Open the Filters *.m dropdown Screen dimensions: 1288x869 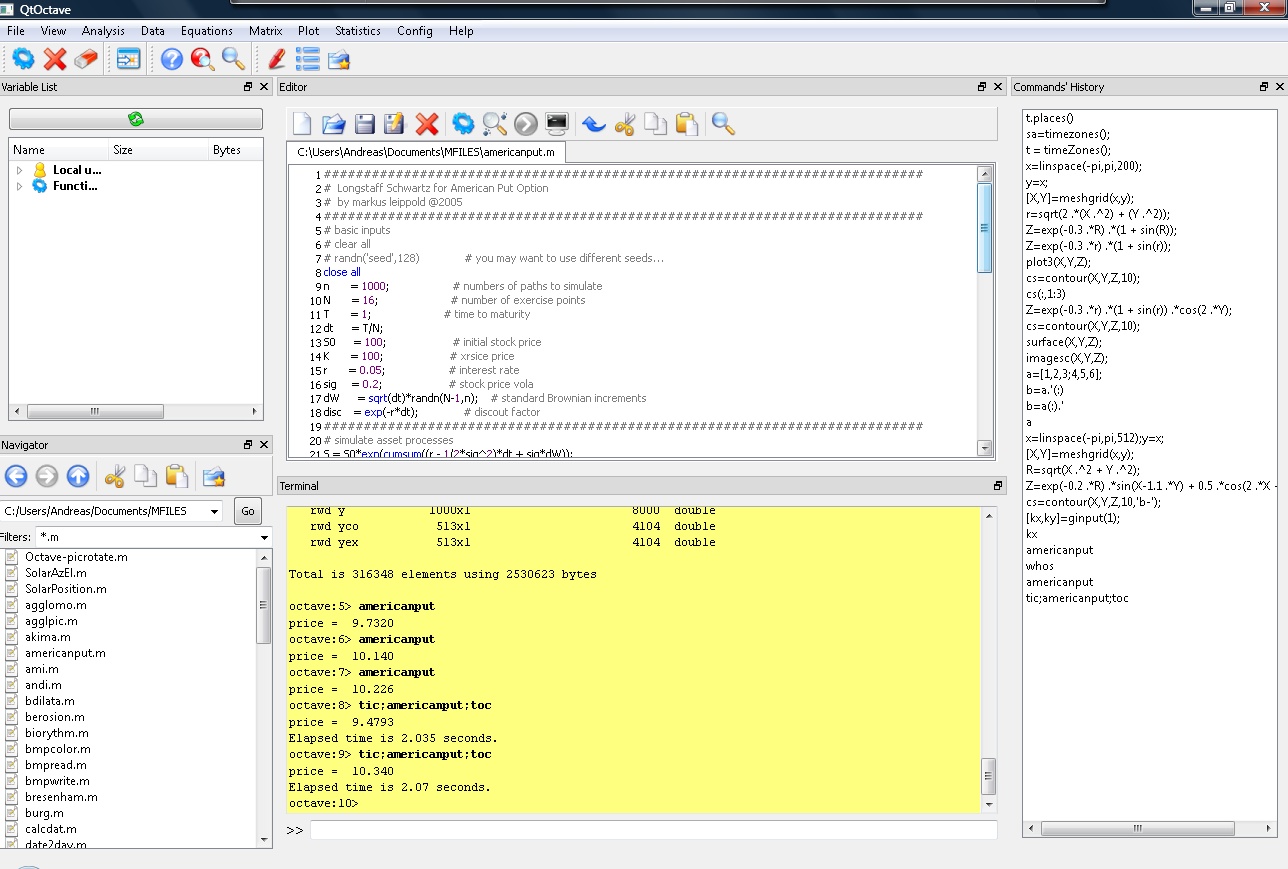pyautogui.click(x=264, y=538)
